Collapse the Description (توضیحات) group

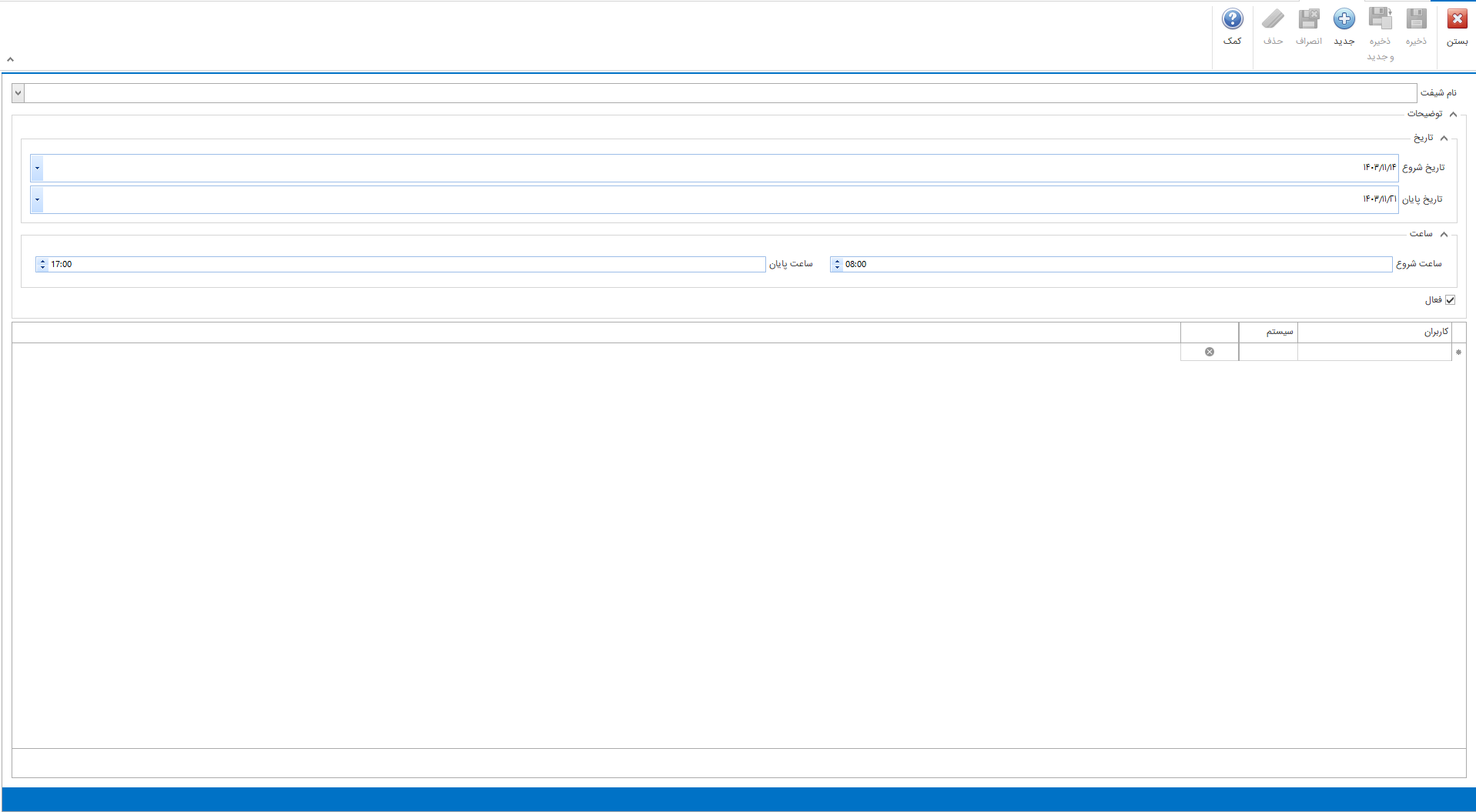tap(1453, 114)
